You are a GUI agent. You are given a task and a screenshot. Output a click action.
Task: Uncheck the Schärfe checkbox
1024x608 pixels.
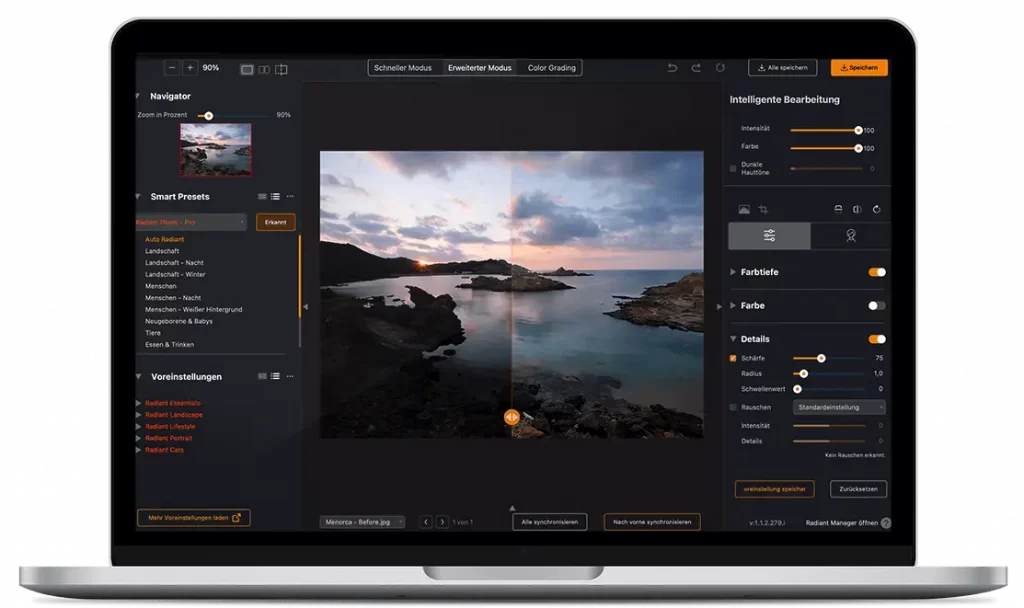click(x=733, y=358)
